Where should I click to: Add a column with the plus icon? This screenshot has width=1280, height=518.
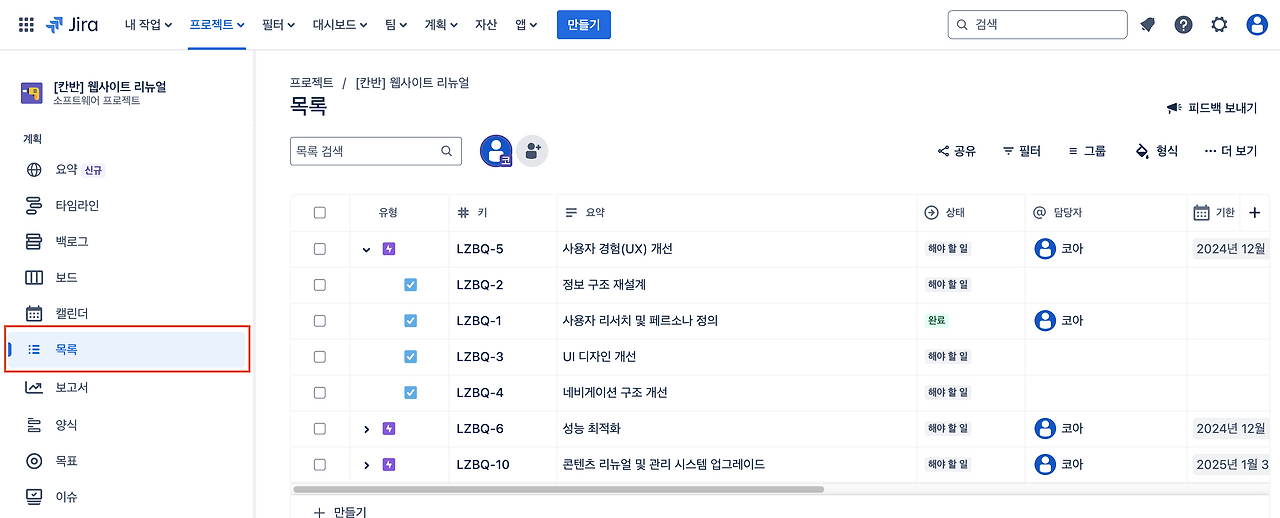[1255, 213]
